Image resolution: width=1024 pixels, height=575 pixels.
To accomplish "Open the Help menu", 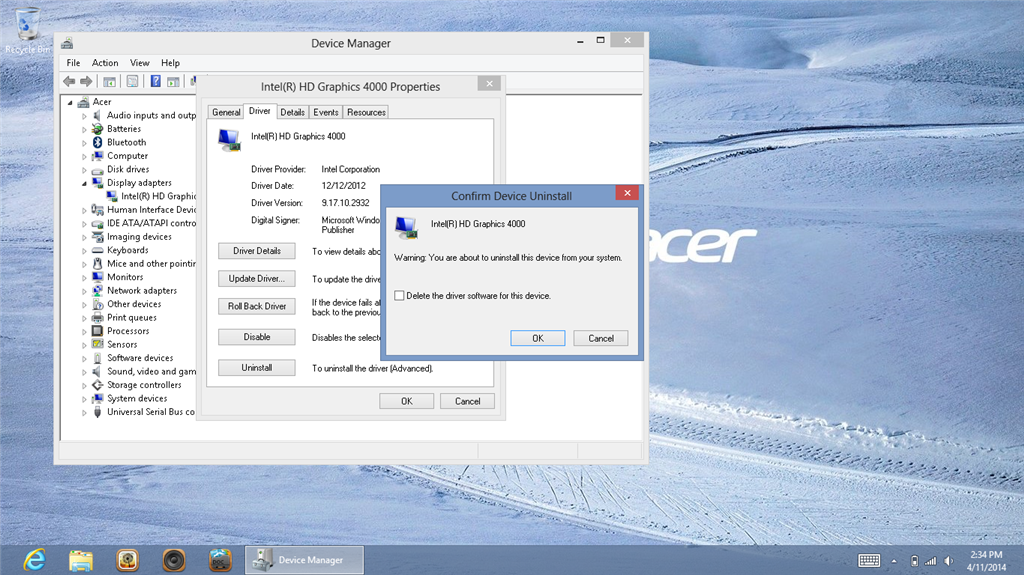I will (170, 63).
